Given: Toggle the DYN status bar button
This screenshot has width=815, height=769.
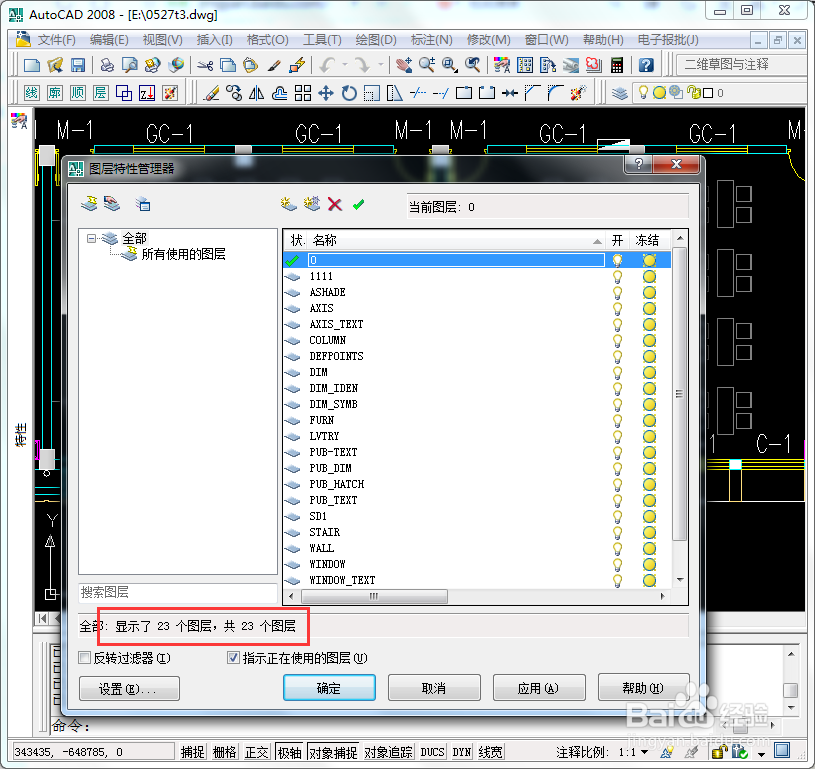Looking at the screenshot, I should click(x=462, y=752).
